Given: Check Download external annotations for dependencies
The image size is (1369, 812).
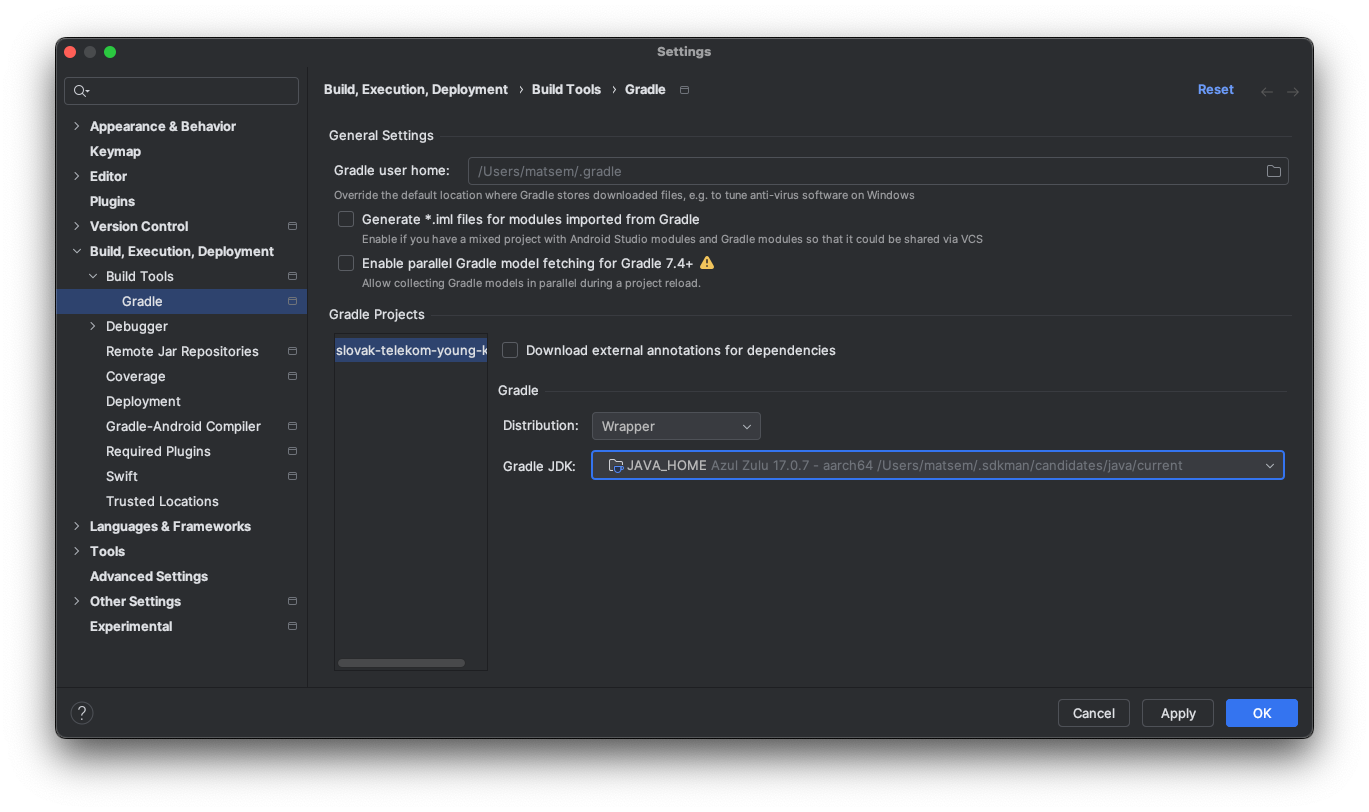Looking at the screenshot, I should click(510, 350).
